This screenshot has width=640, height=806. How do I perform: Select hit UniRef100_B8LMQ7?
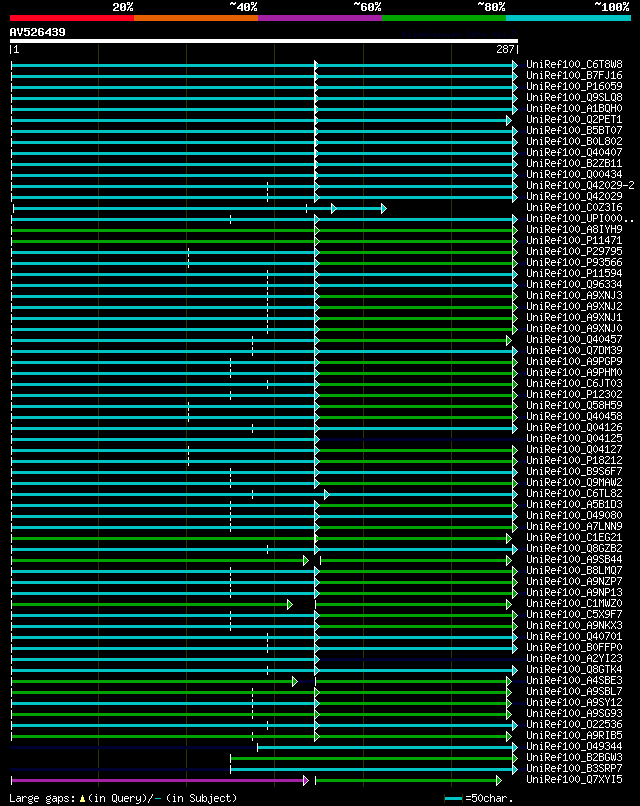(x=574, y=571)
